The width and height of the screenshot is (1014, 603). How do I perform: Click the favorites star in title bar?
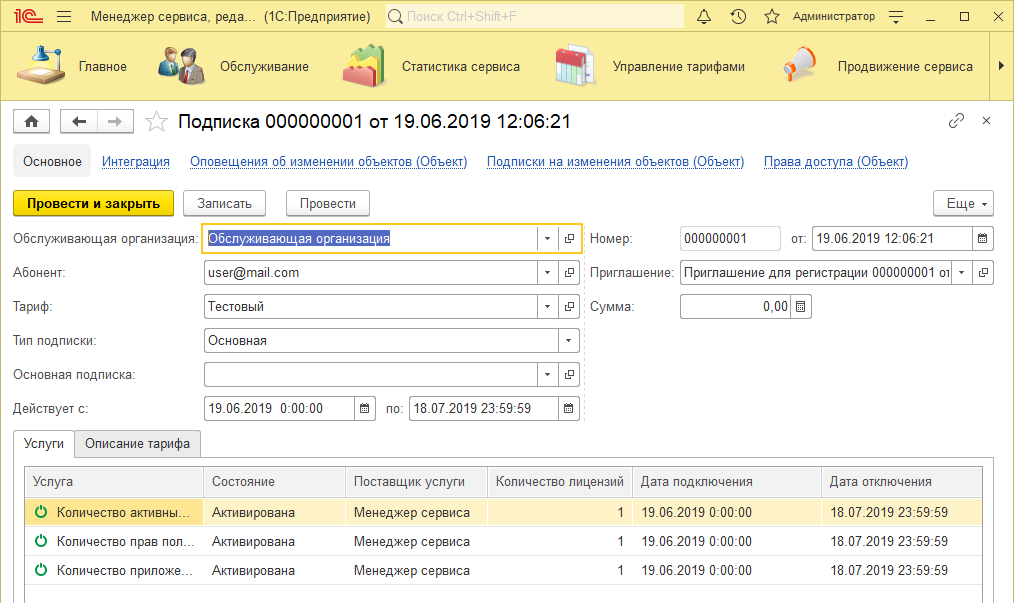point(771,17)
